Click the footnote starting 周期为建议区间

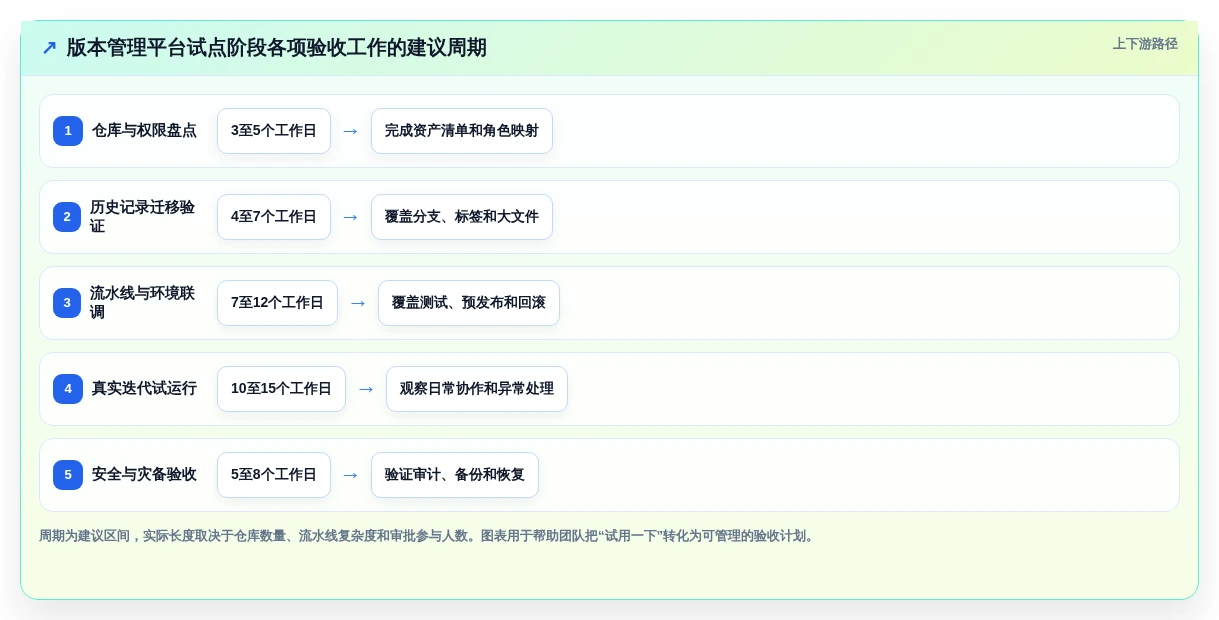(428, 536)
